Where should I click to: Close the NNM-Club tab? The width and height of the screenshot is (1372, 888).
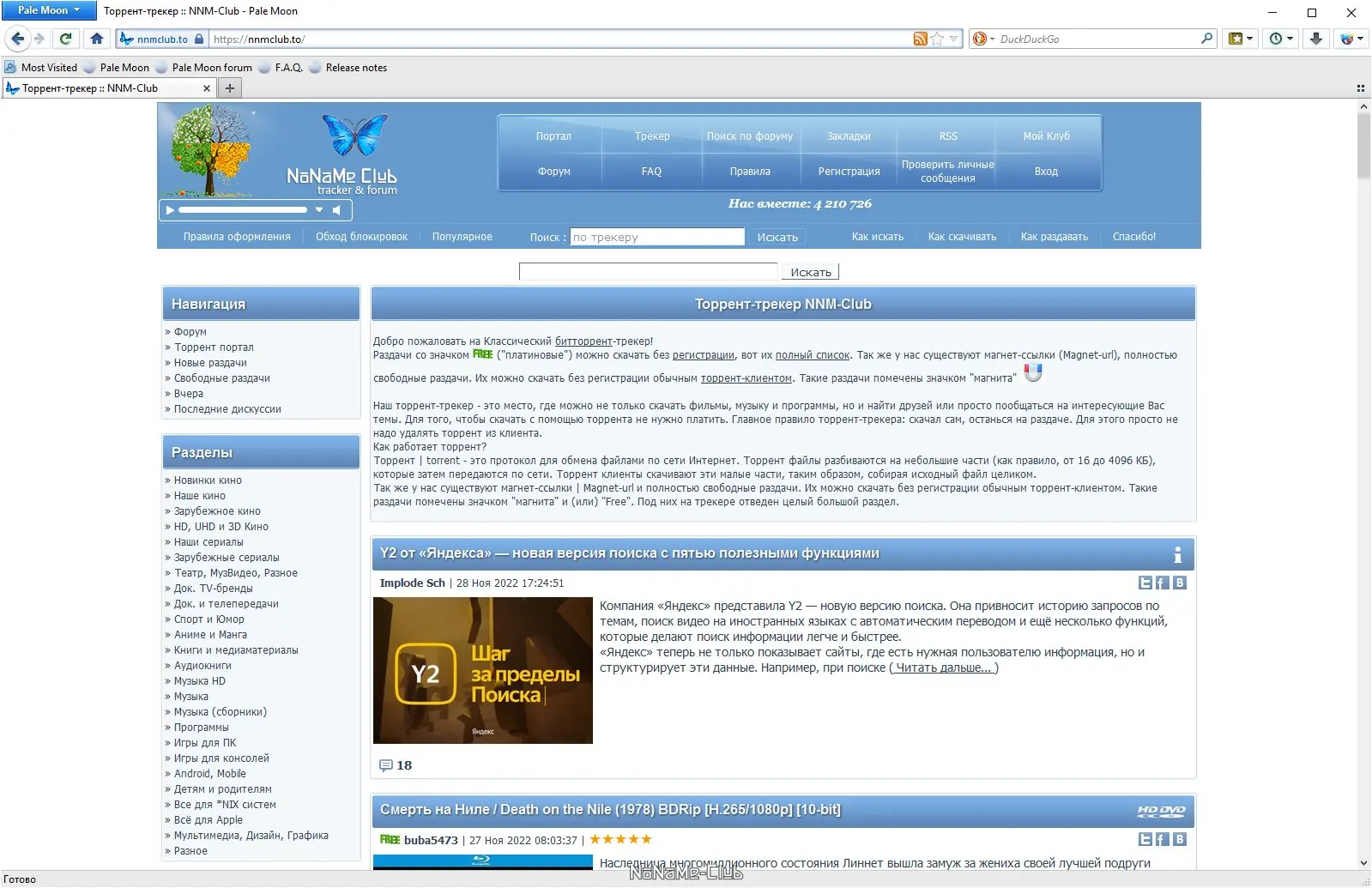(206, 88)
